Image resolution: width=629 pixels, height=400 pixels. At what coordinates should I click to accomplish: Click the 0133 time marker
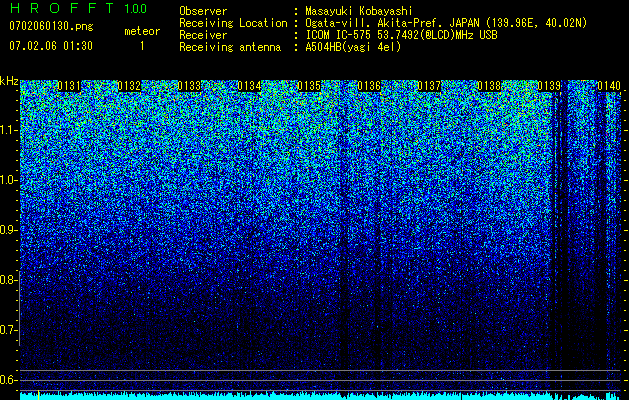(x=189, y=86)
